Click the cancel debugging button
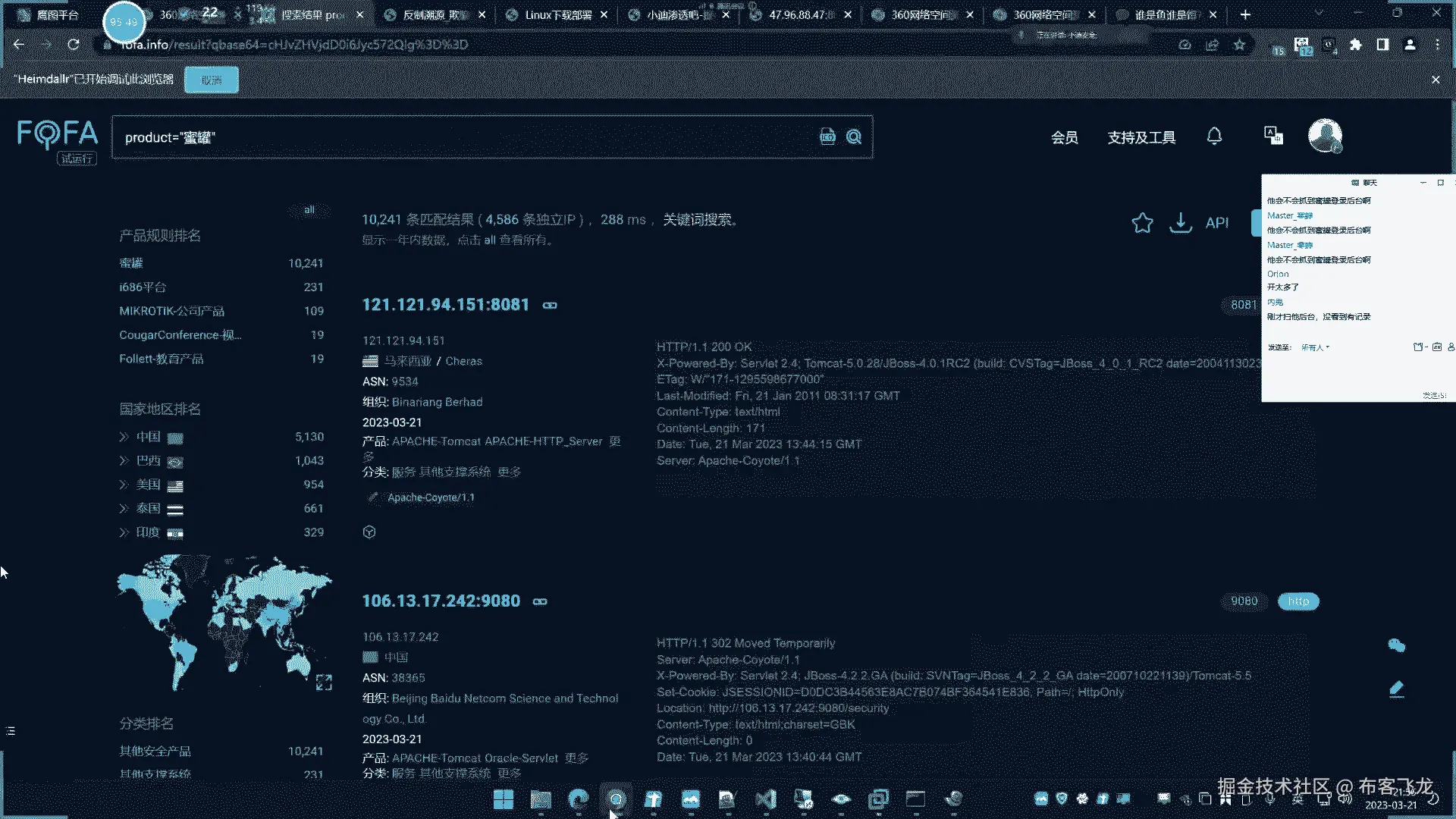This screenshot has height=819, width=1456. [212, 80]
